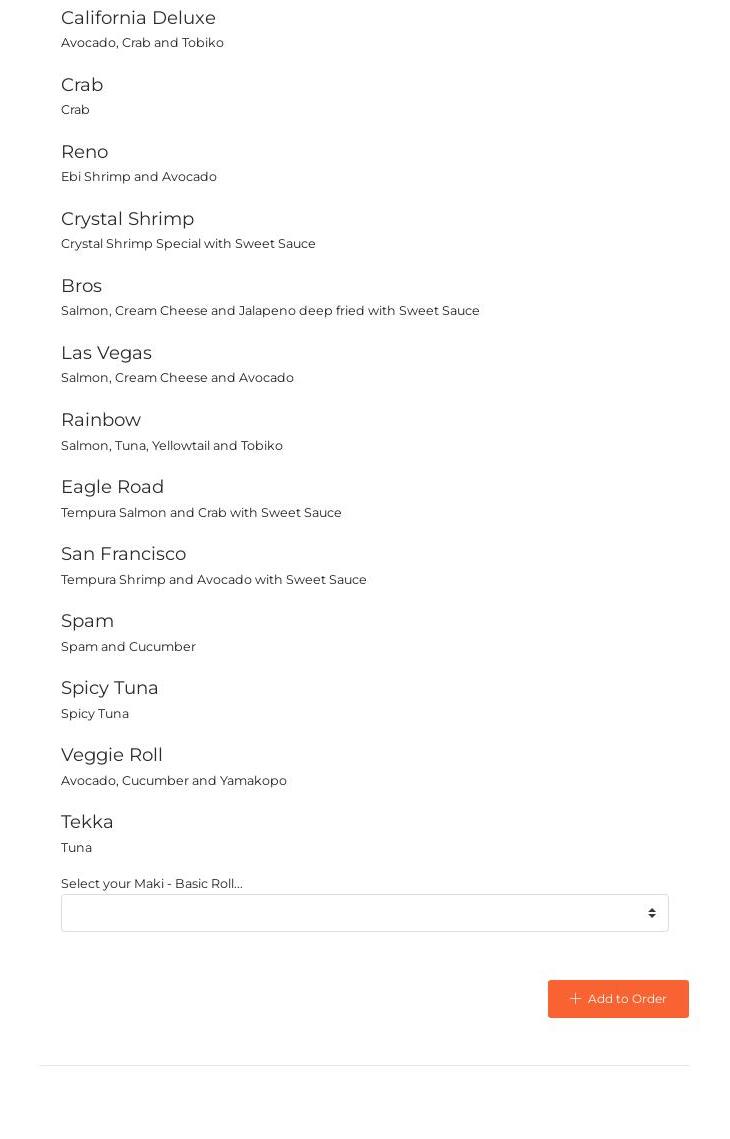Click the 'Select your Maki - Basic Roll' label
Viewport: 730px width, 1139px height.
pyautogui.click(x=151, y=883)
